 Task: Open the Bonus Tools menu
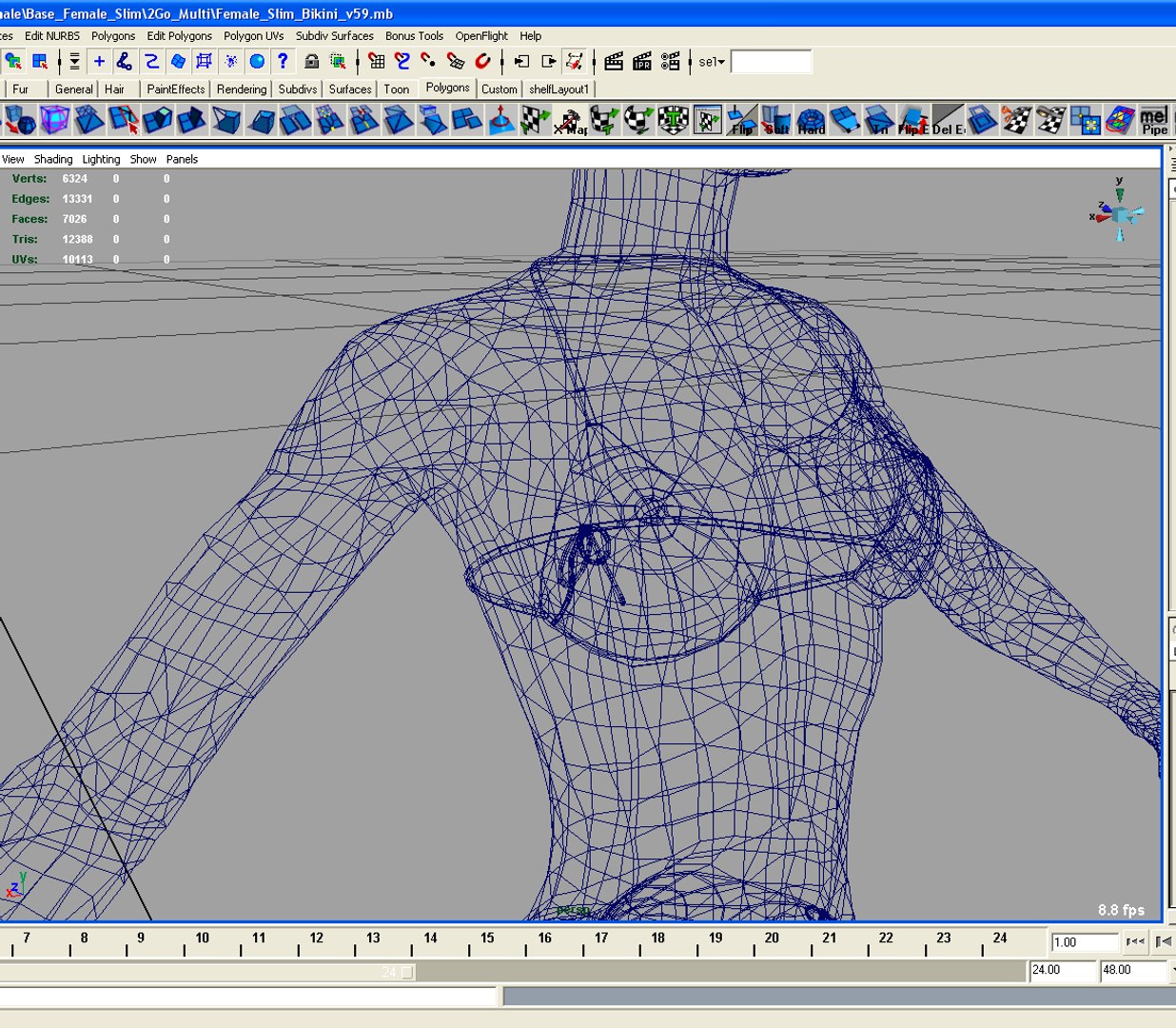pos(414,36)
